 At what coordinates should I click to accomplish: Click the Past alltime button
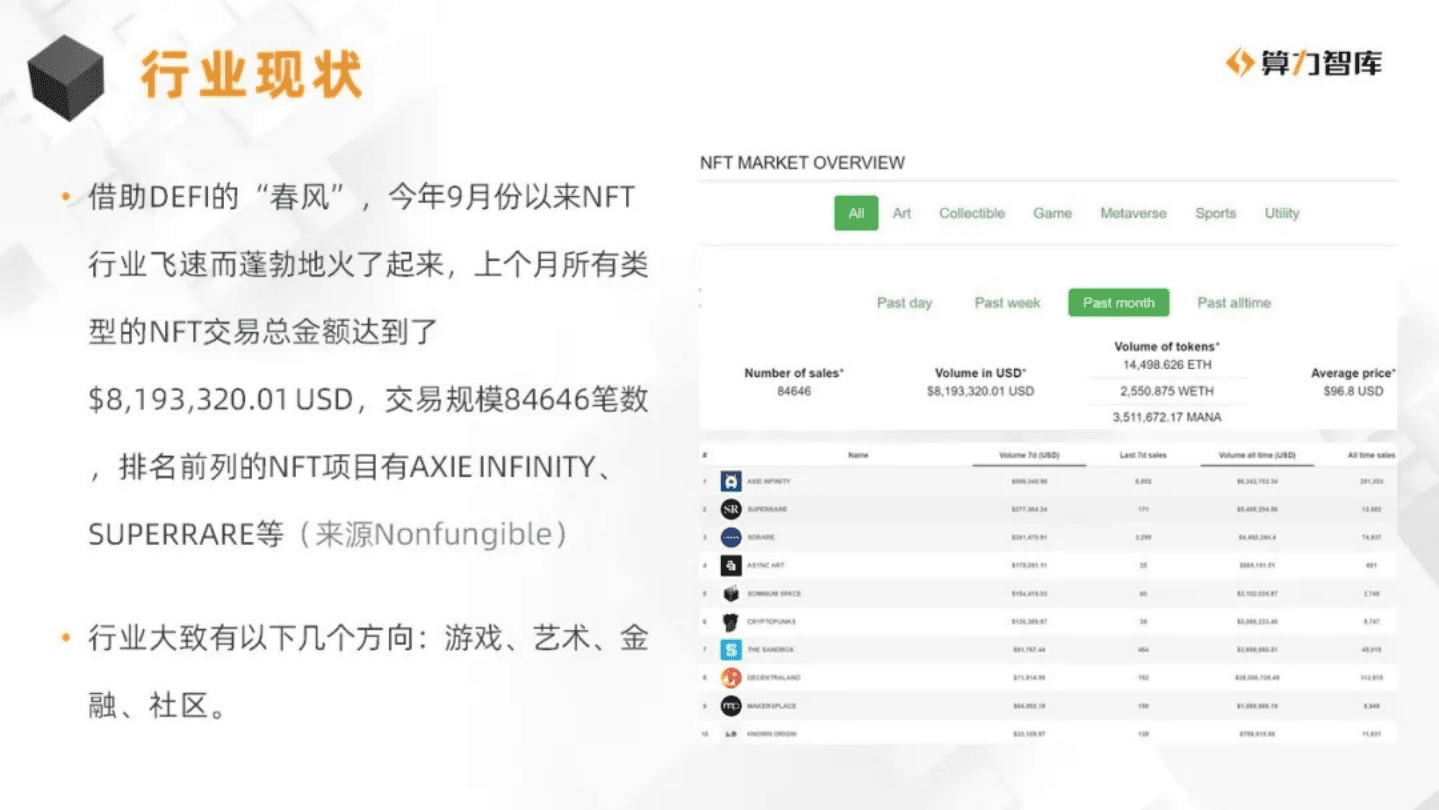click(1233, 302)
